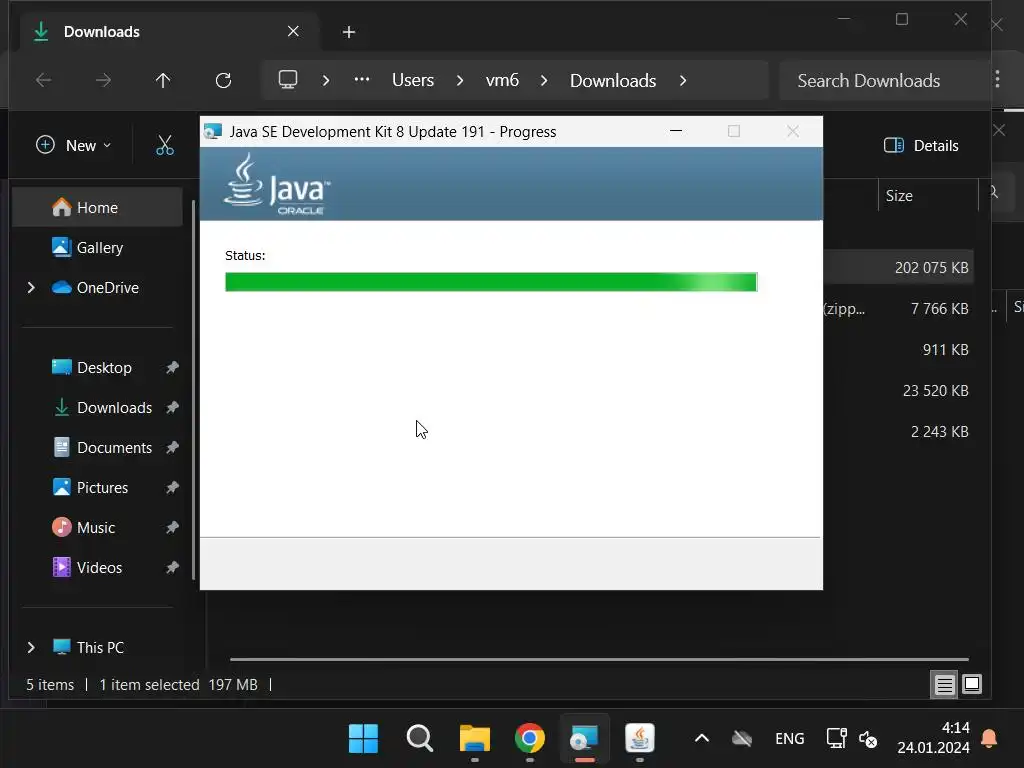The width and height of the screenshot is (1024, 768).
Task: Click the Java installer progress bar
Action: [491, 282]
